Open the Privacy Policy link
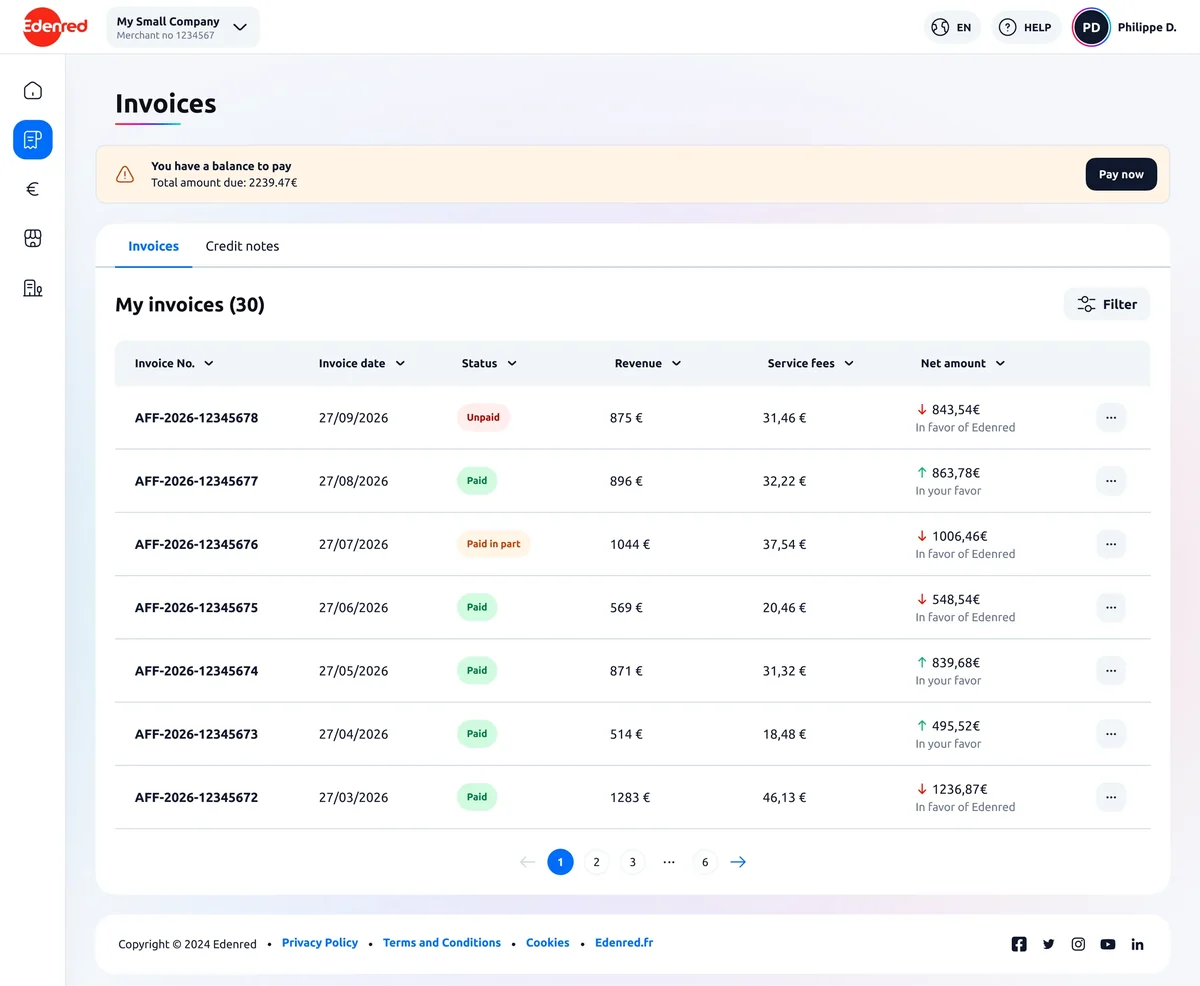The image size is (1200, 986). point(320,943)
